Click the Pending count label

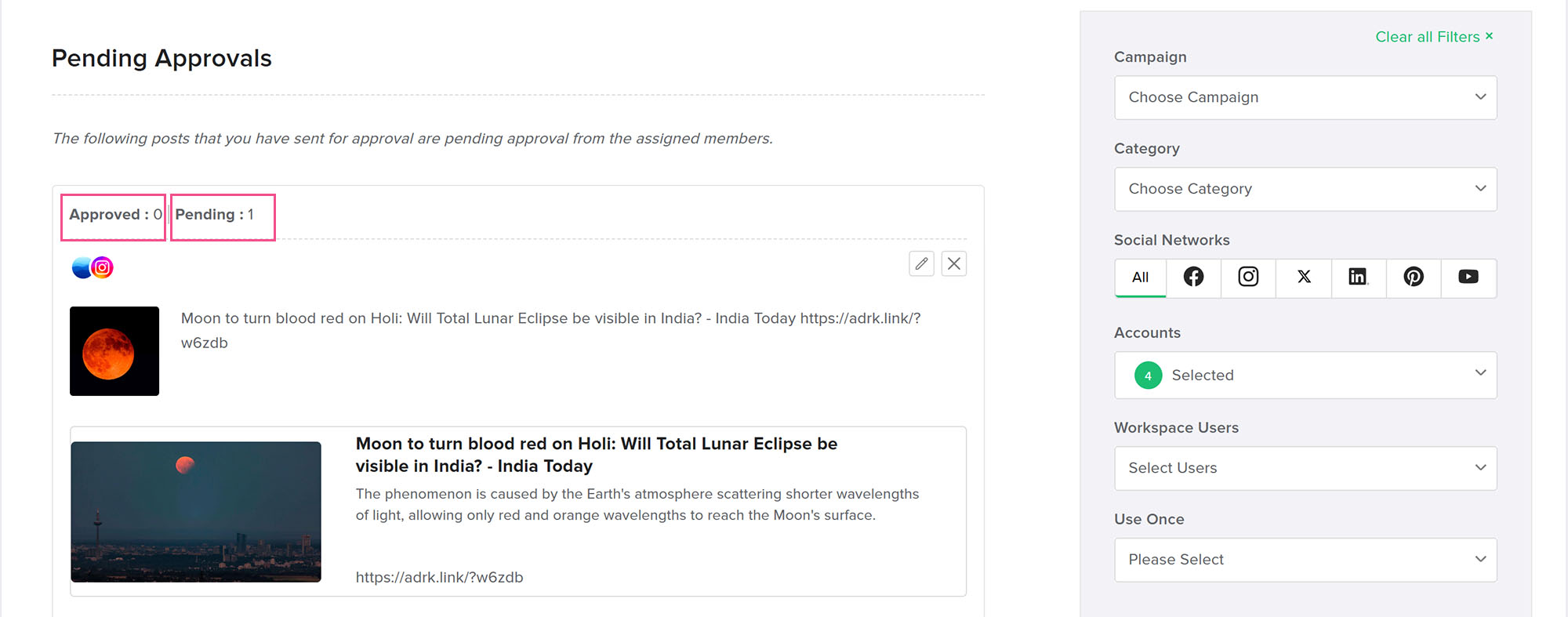(x=215, y=215)
